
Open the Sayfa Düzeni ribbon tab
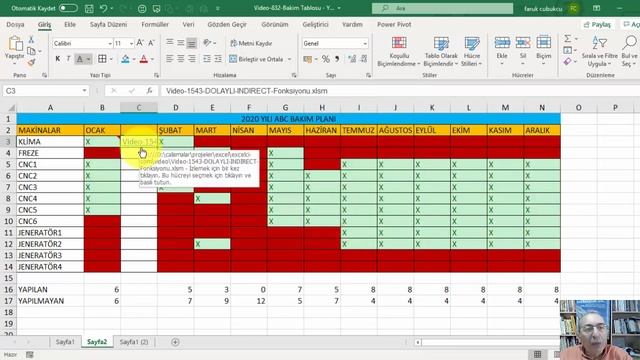click(x=108, y=24)
